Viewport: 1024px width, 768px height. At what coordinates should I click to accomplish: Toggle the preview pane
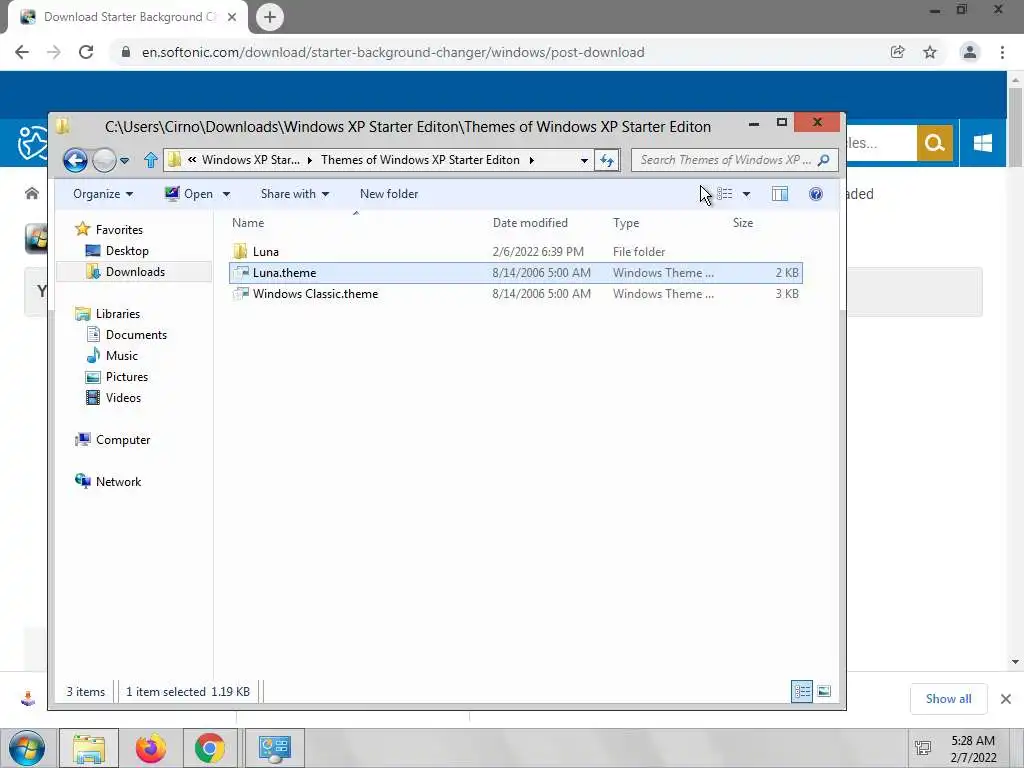780,194
